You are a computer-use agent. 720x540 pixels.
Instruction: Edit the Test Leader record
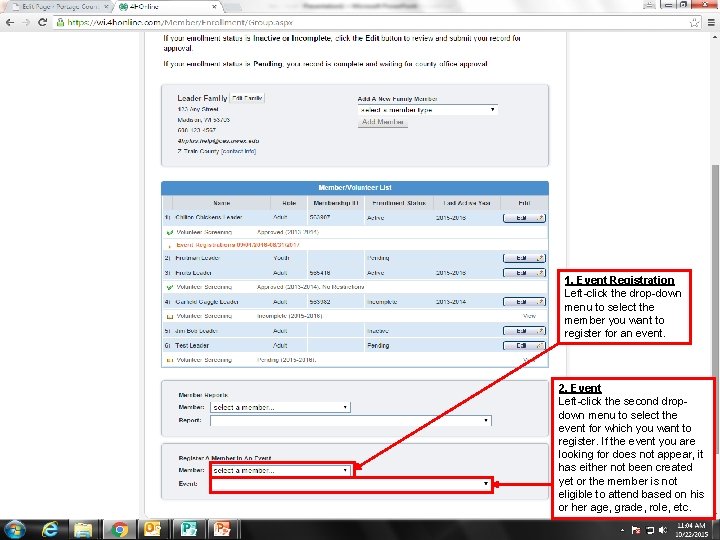[524, 345]
